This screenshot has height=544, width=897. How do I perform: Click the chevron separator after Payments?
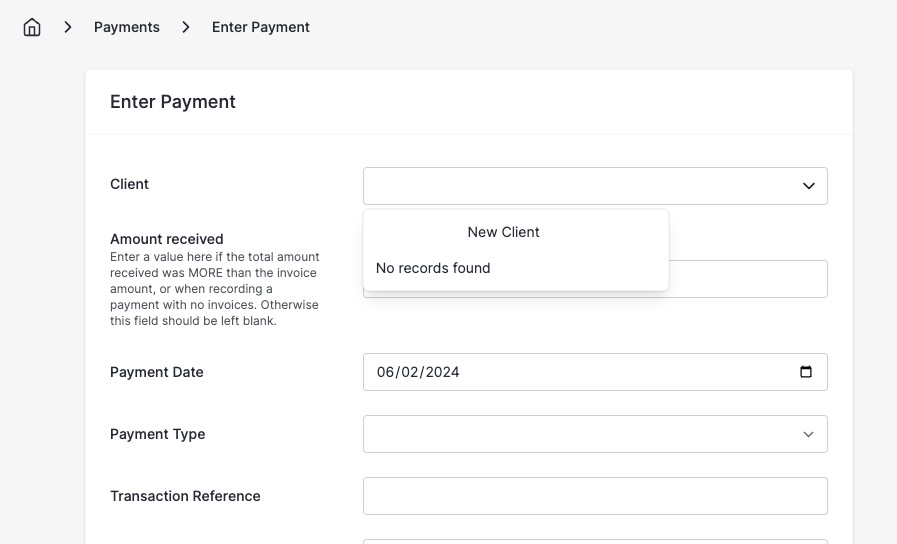[x=185, y=27]
